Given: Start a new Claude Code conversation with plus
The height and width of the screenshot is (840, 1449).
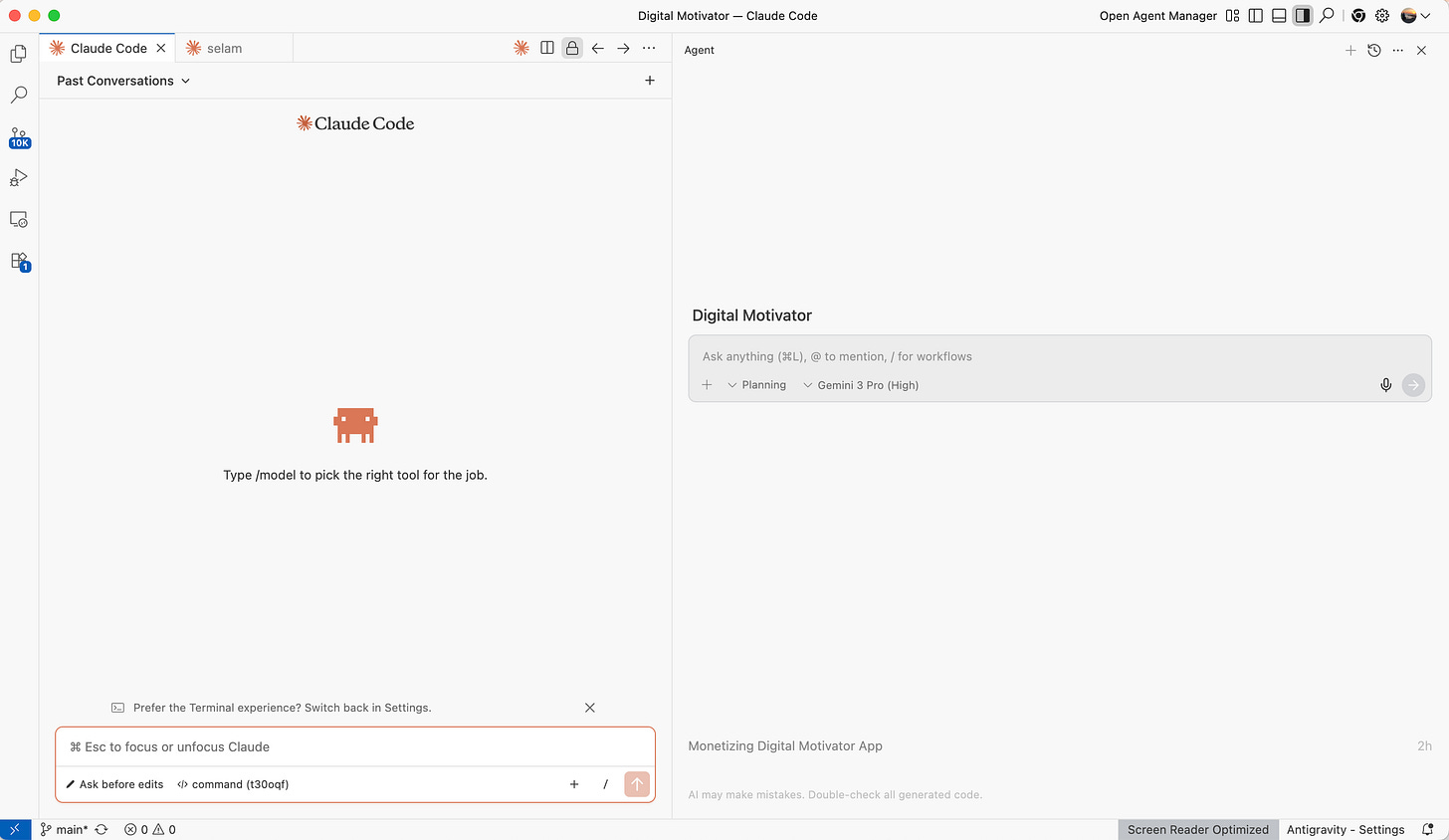Looking at the screenshot, I should click(x=650, y=81).
